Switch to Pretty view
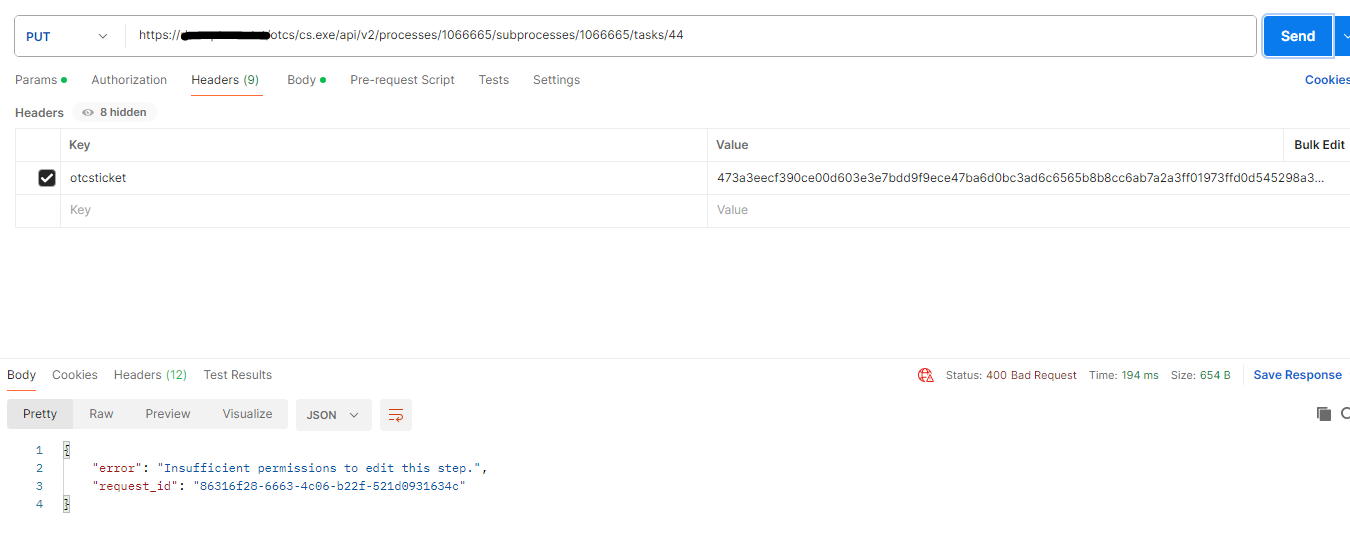1350x545 pixels. (x=40, y=414)
